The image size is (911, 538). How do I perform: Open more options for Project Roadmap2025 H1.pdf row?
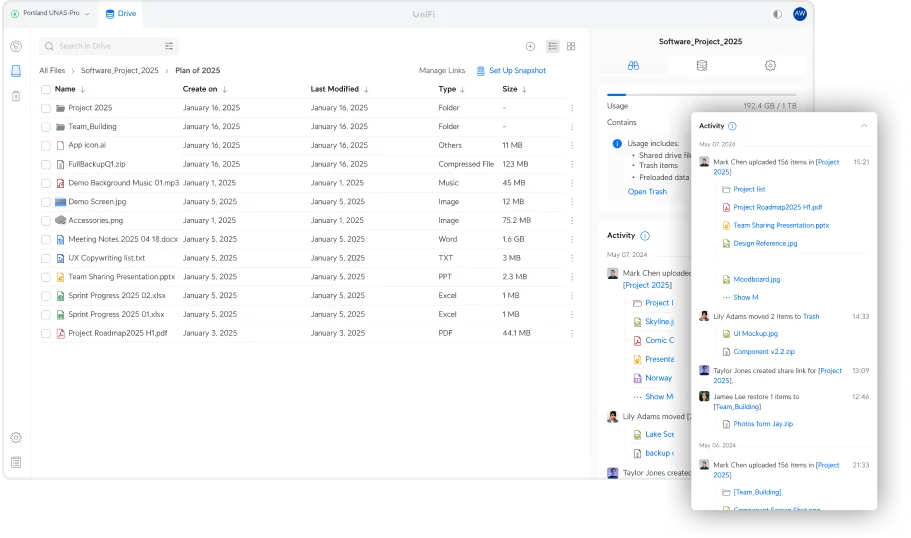pos(572,333)
